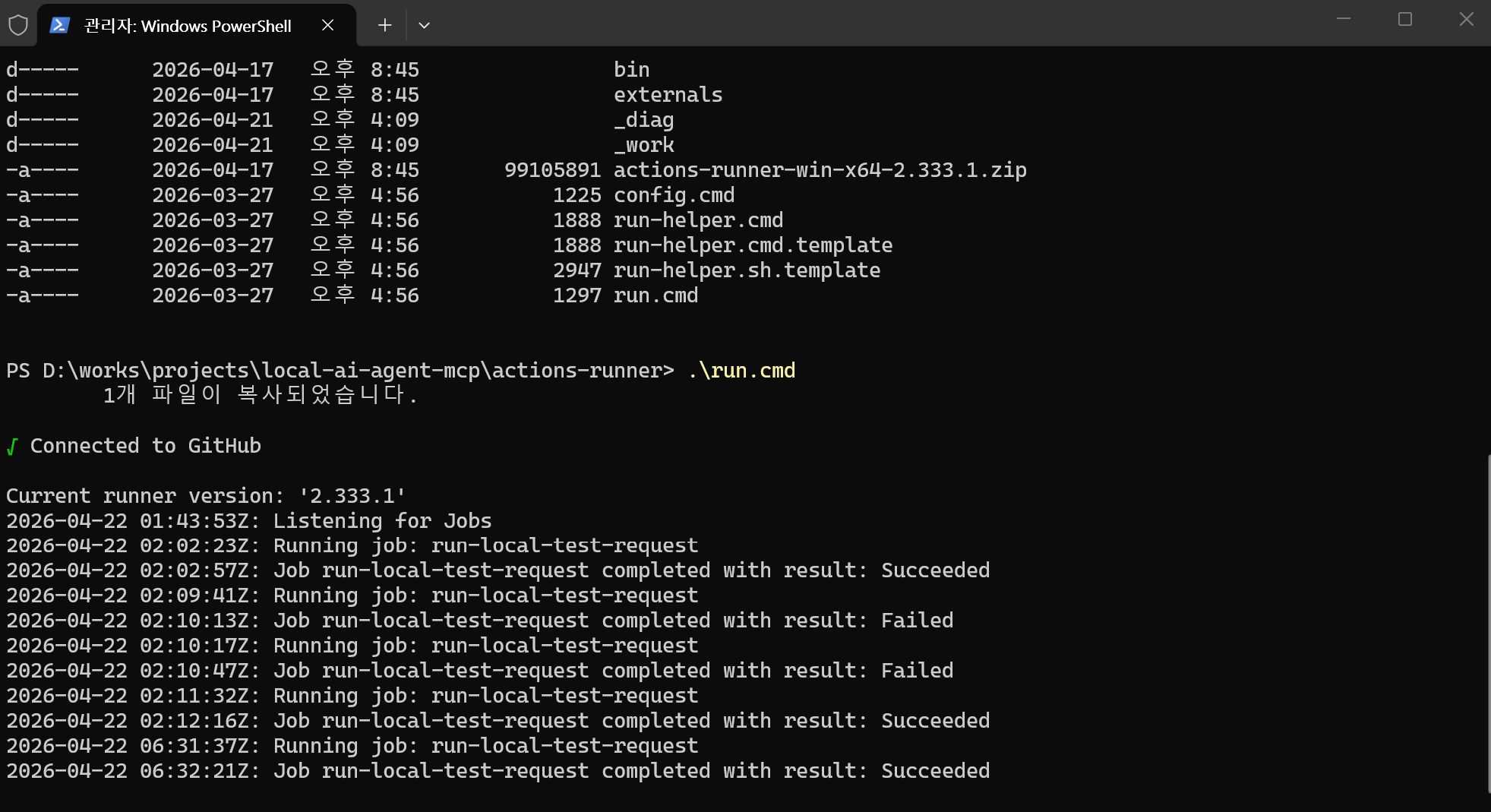Close the terminal window

[1466, 19]
